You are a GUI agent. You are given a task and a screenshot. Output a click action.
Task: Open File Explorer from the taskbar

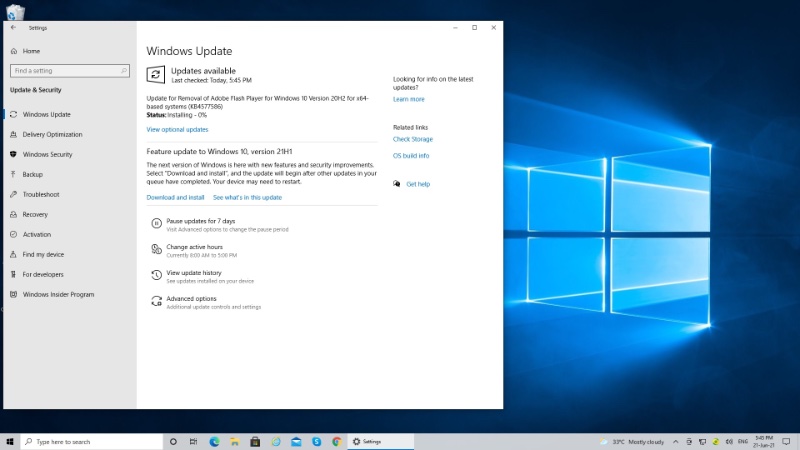pos(235,442)
